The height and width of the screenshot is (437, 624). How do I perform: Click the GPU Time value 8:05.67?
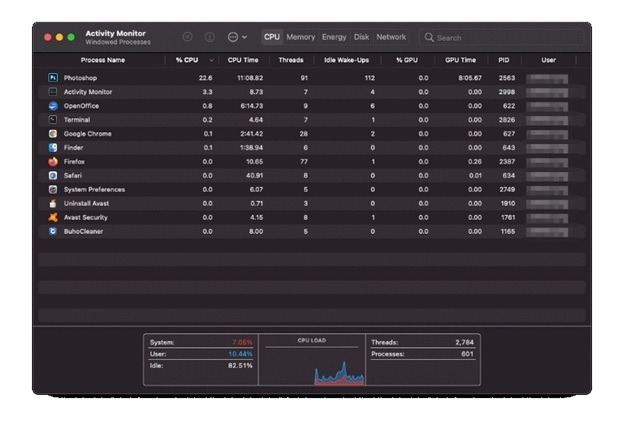click(470, 78)
